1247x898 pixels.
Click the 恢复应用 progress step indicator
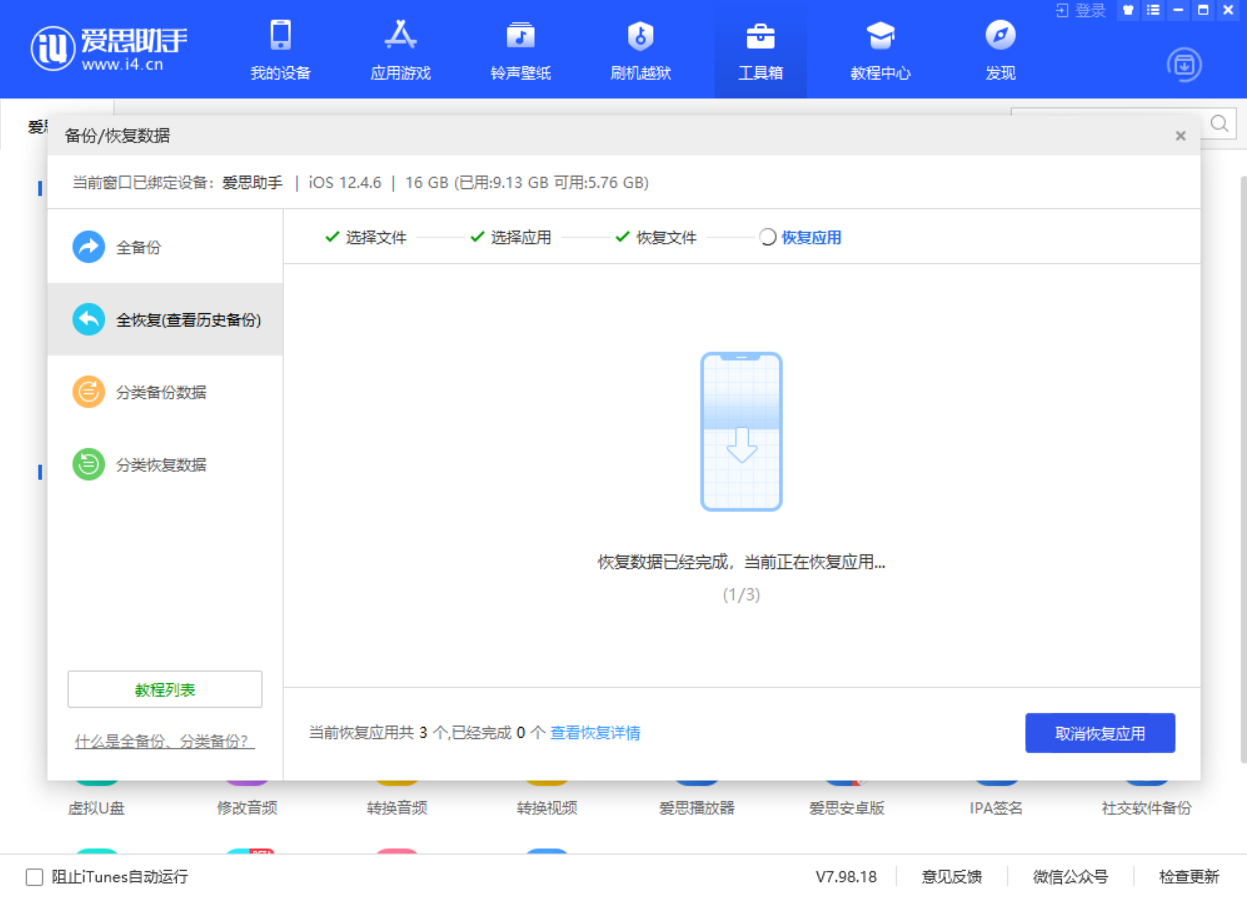800,237
